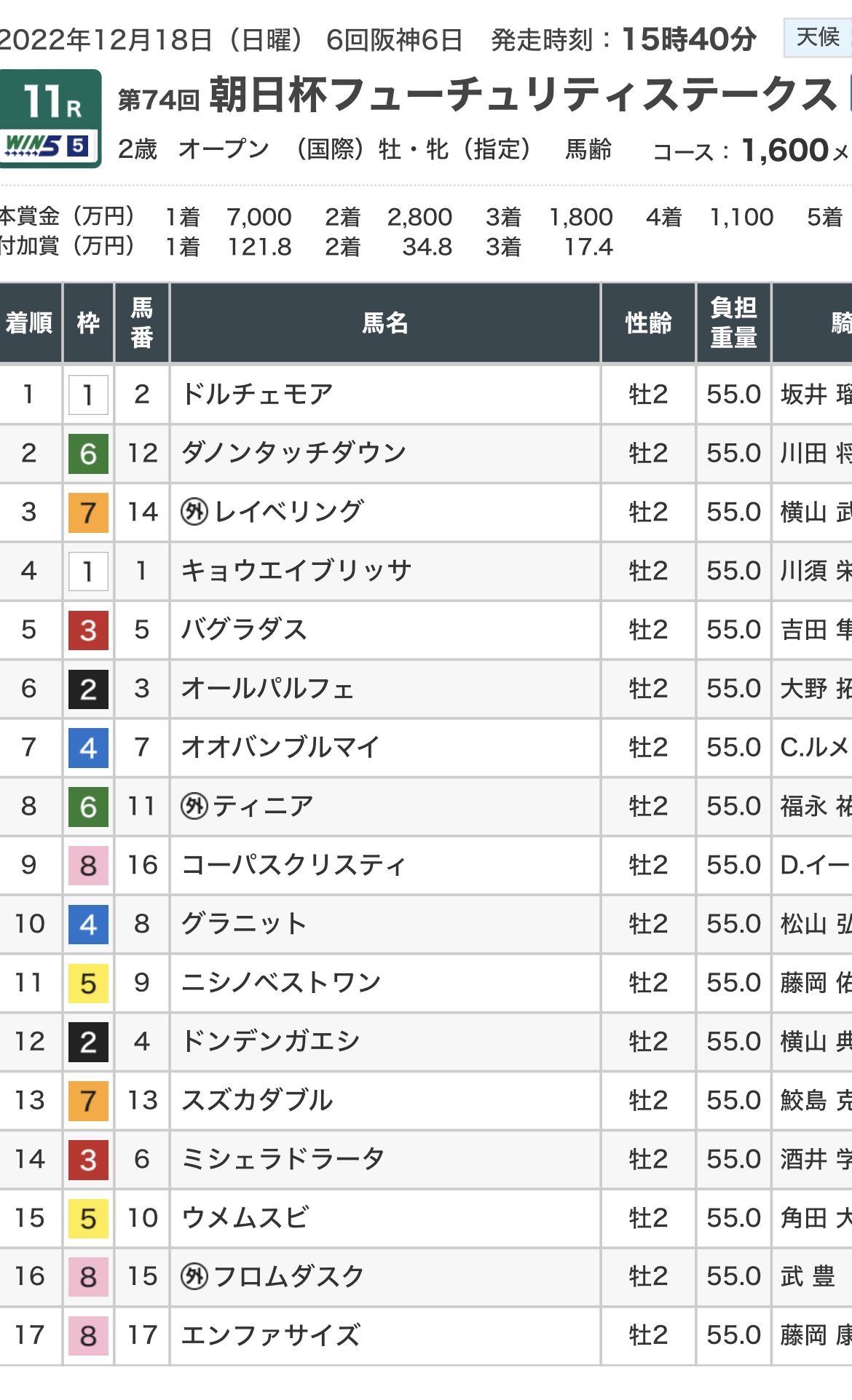Screen dimensions: 852x1400
Task: Click the green 11R race number badge
Action: [50, 118]
